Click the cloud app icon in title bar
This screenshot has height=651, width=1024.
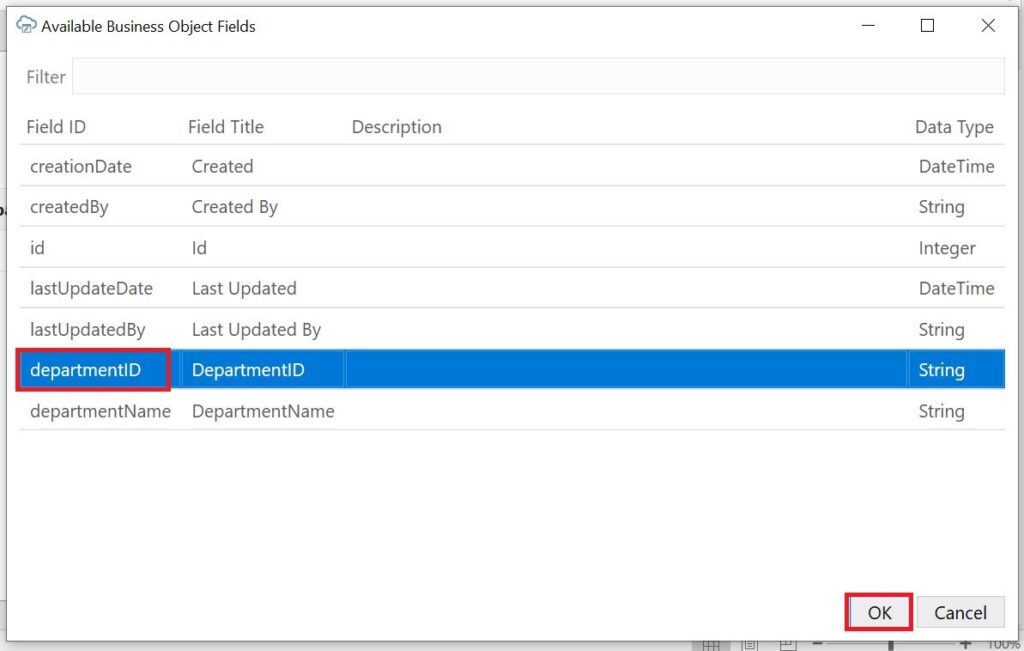(27, 26)
